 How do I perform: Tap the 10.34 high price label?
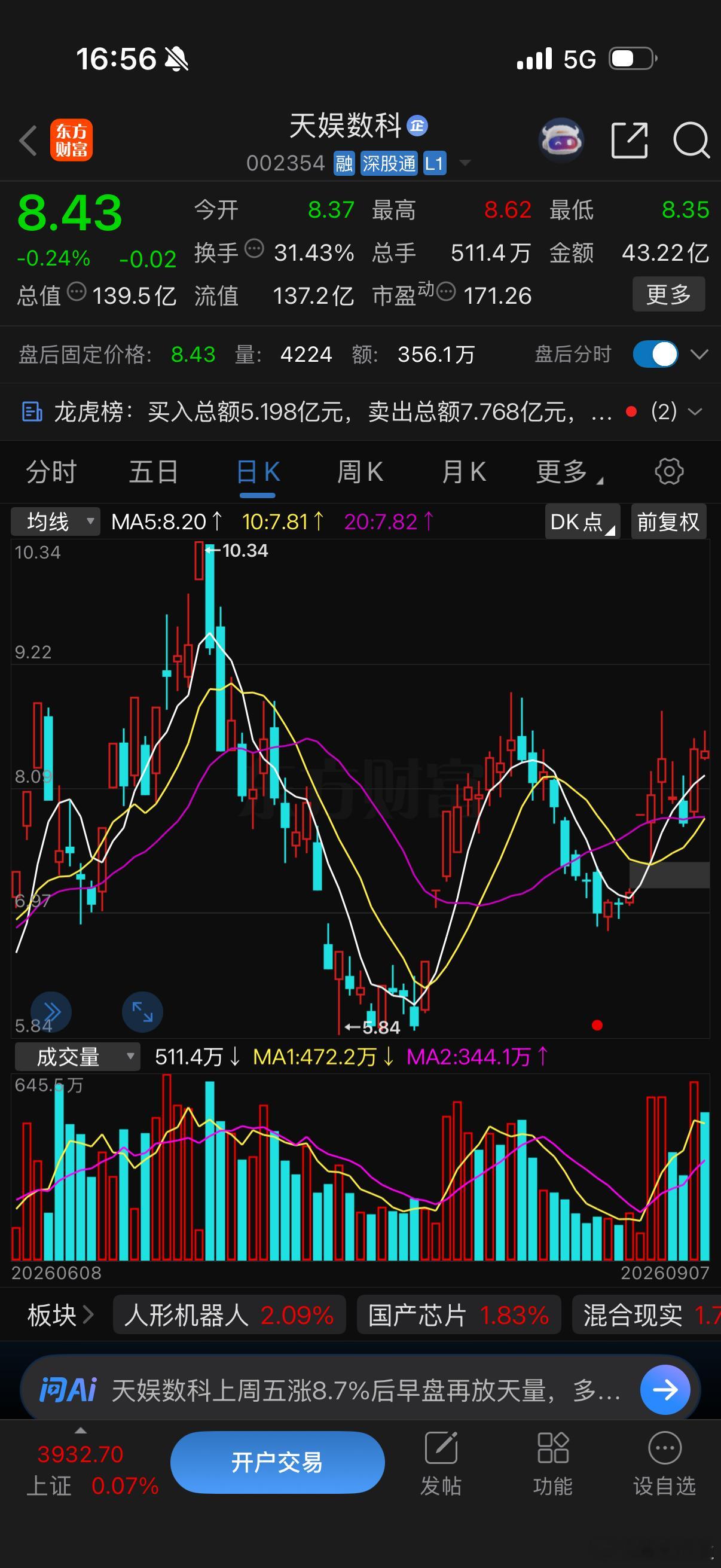245,550
